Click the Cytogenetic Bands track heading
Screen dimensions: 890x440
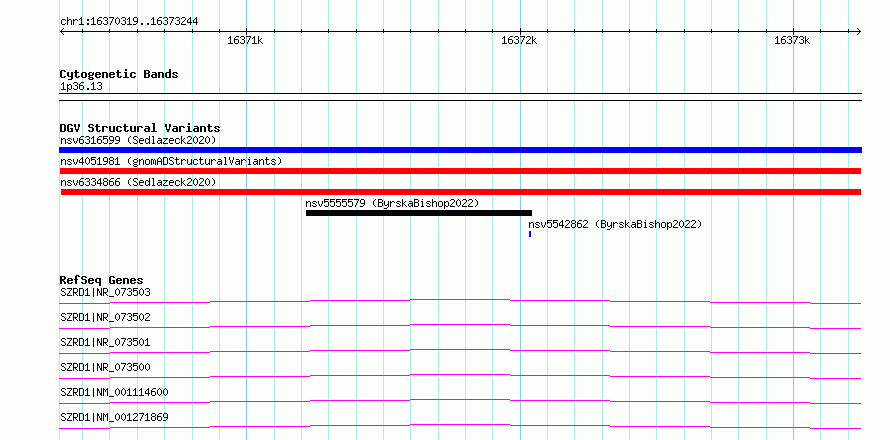[x=119, y=74]
